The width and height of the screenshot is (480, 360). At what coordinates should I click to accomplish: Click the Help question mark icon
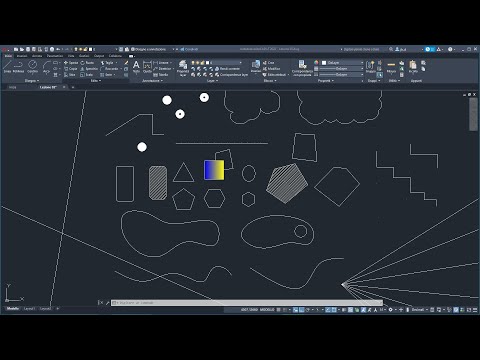click(x=450, y=49)
